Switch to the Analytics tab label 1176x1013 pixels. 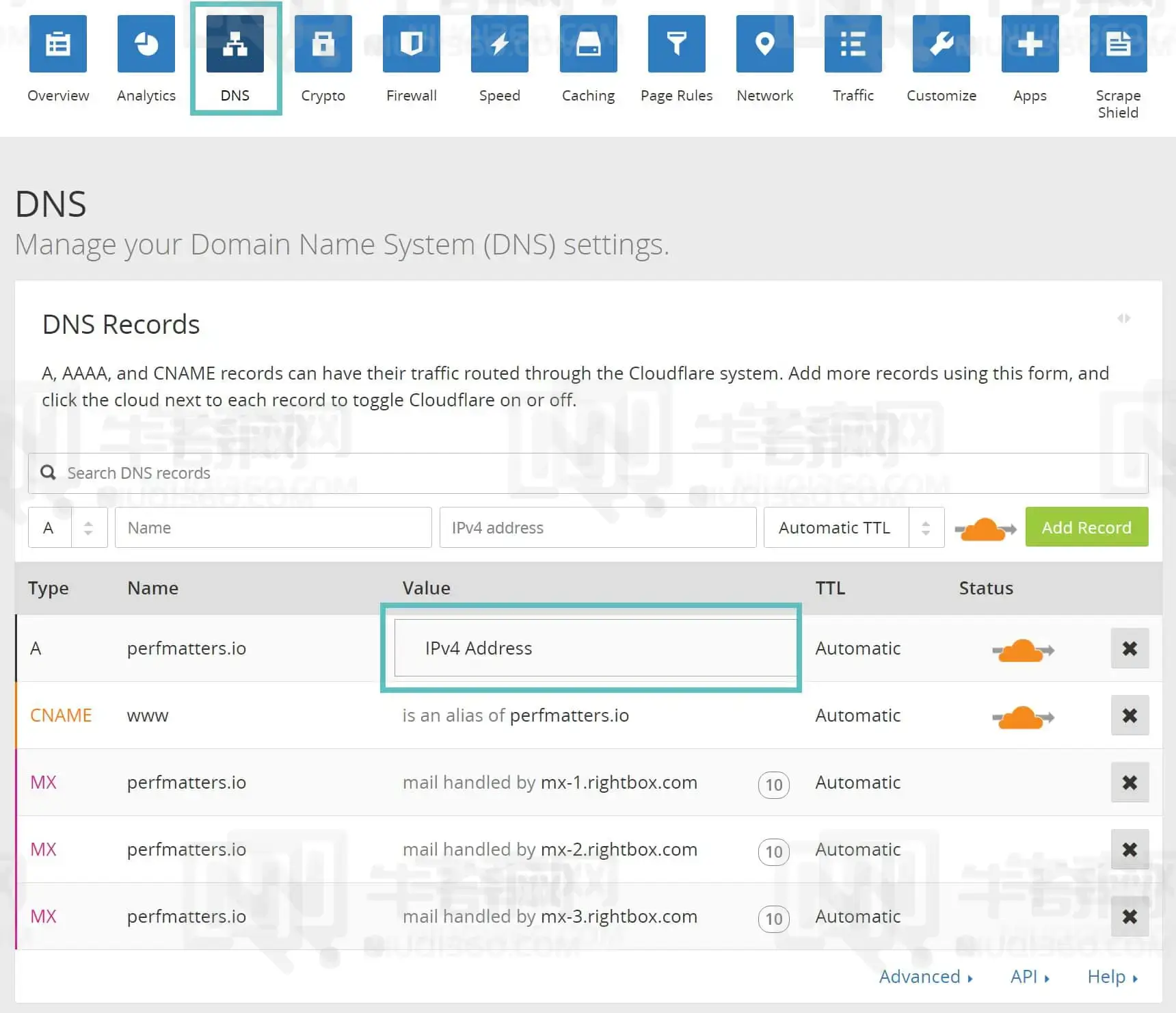pos(146,96)
